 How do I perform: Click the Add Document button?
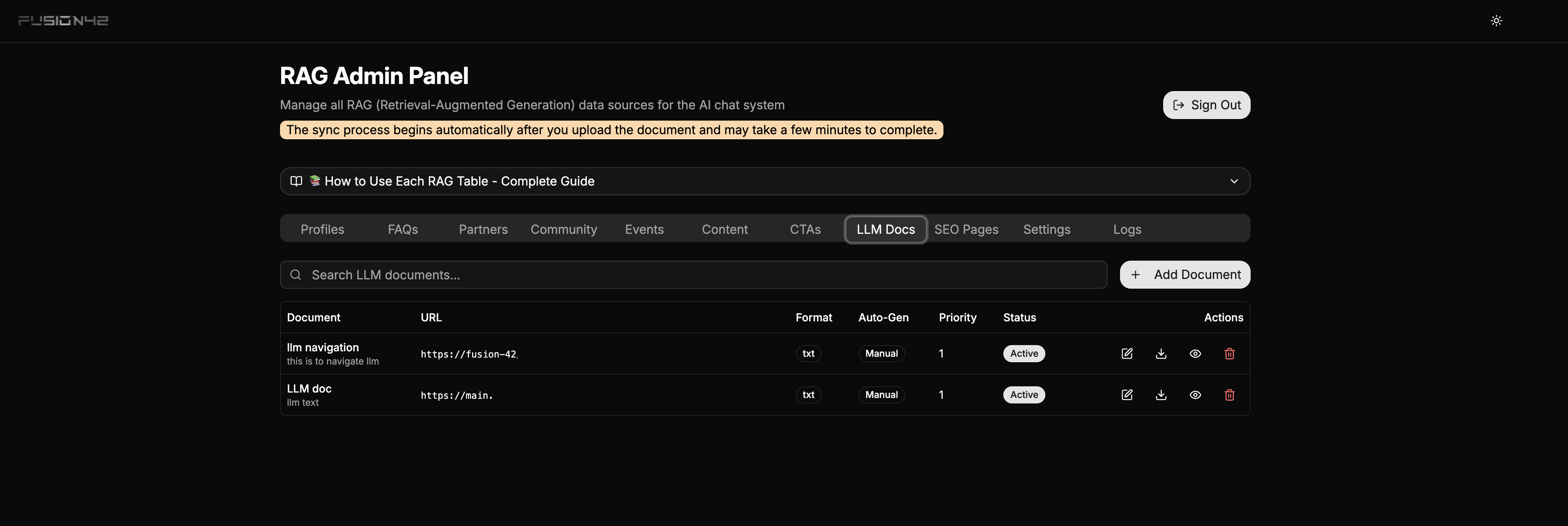click(1185, 275)
